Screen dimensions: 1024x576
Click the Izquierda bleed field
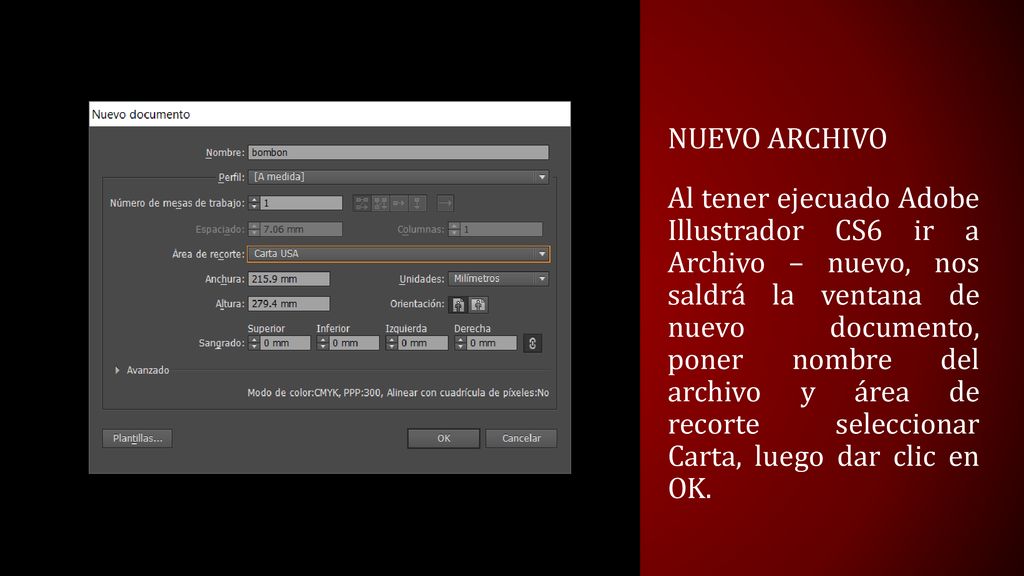423,343
